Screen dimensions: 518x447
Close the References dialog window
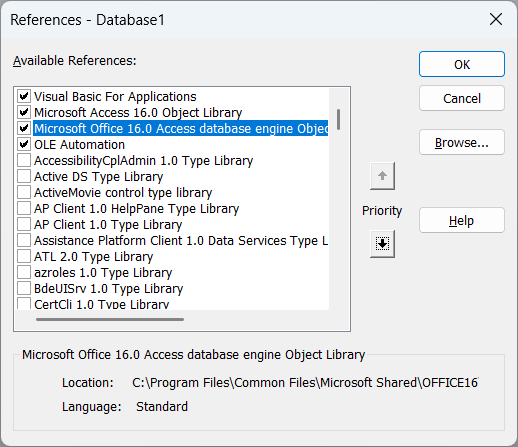click(496, 19)
